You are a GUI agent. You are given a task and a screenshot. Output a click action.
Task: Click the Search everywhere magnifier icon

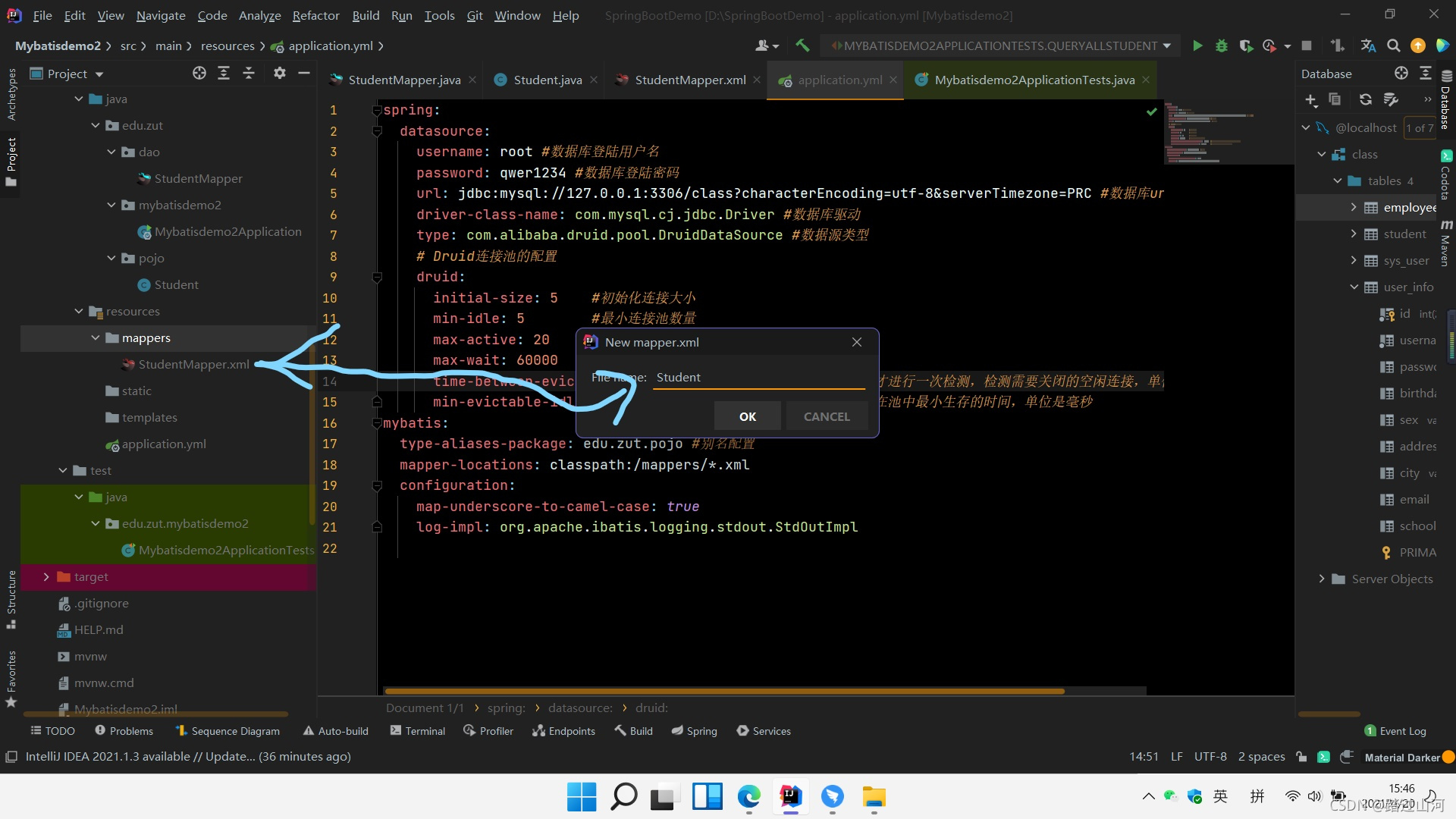click(1393, 46)
